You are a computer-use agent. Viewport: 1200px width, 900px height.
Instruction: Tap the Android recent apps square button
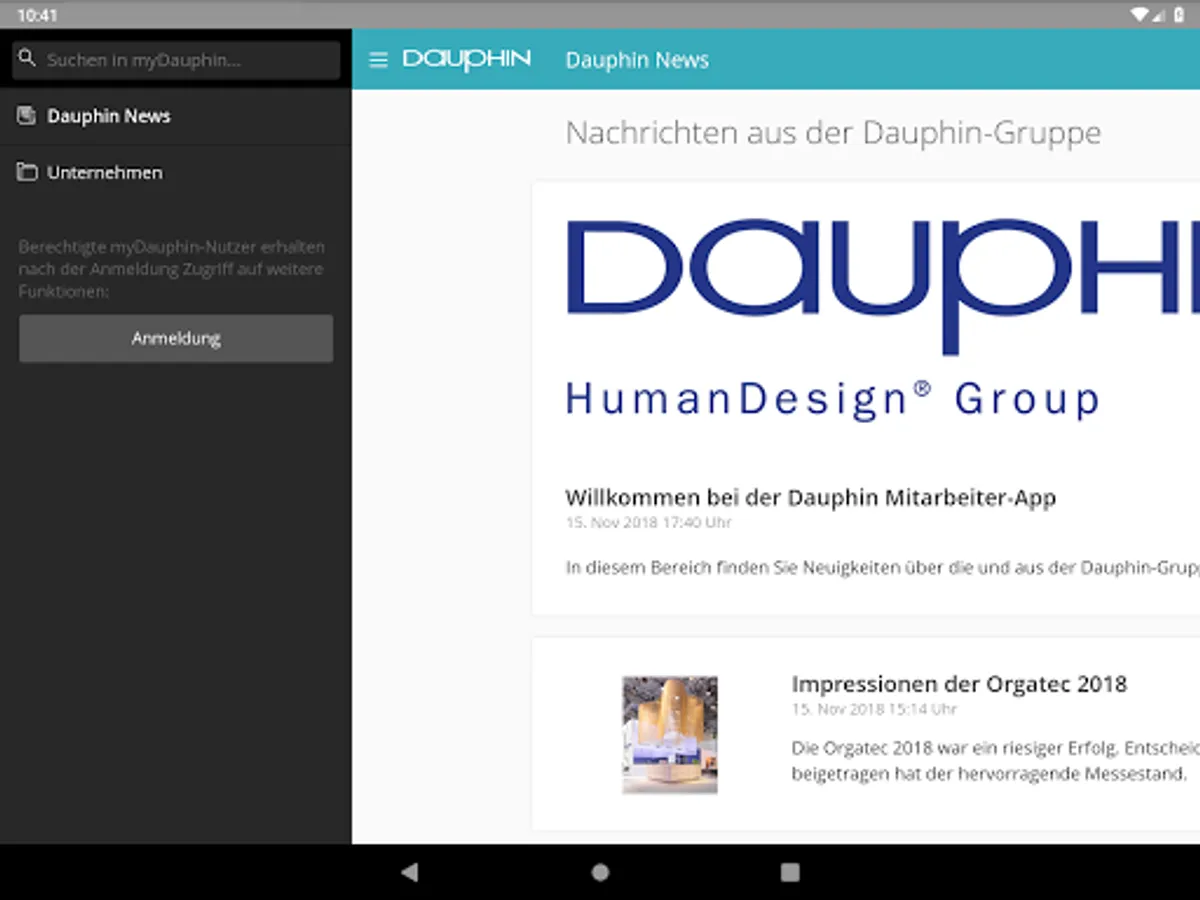pyautogui.click(x=790, y=872)
